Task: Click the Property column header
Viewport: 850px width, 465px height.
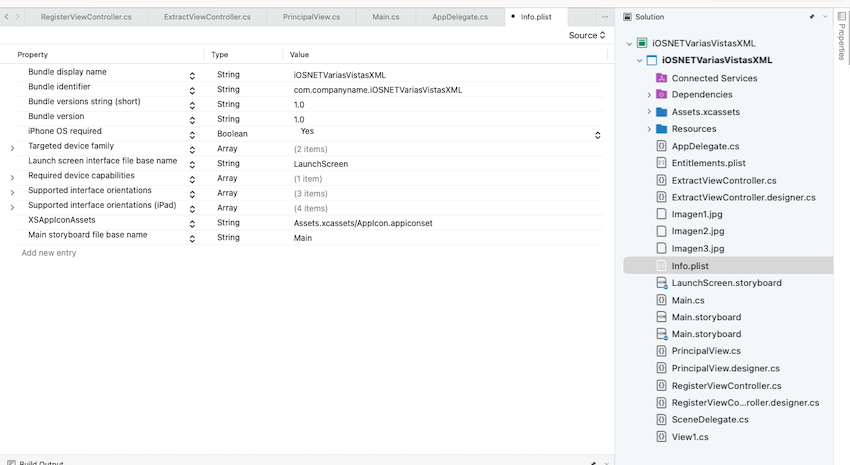Action: click(x=33, y=55)
